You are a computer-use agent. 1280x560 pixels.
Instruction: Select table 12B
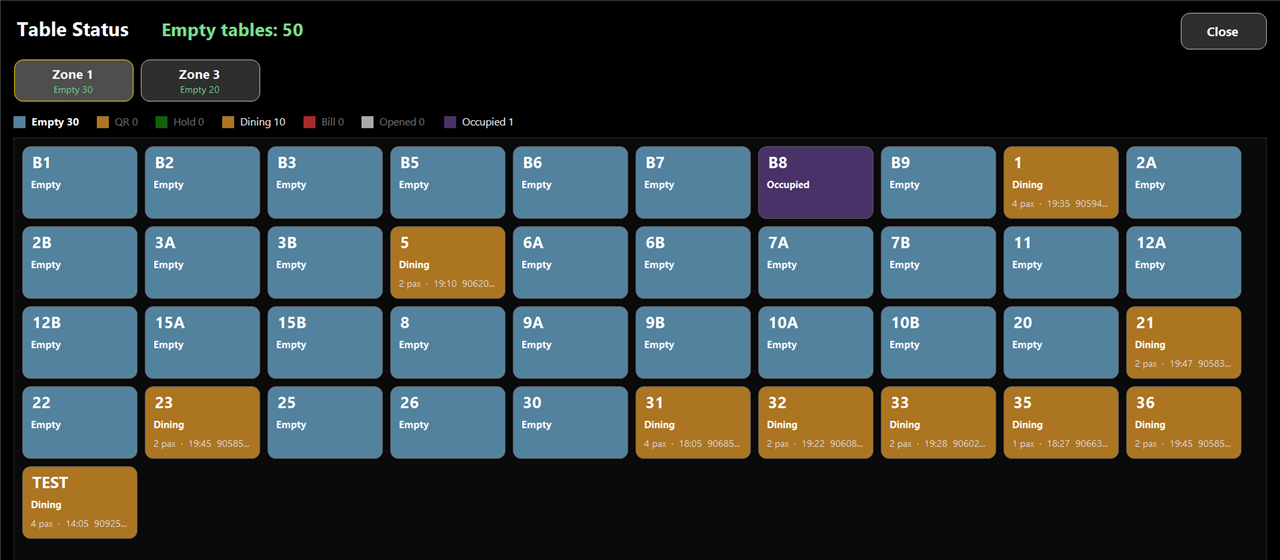[x=80, y=342]
